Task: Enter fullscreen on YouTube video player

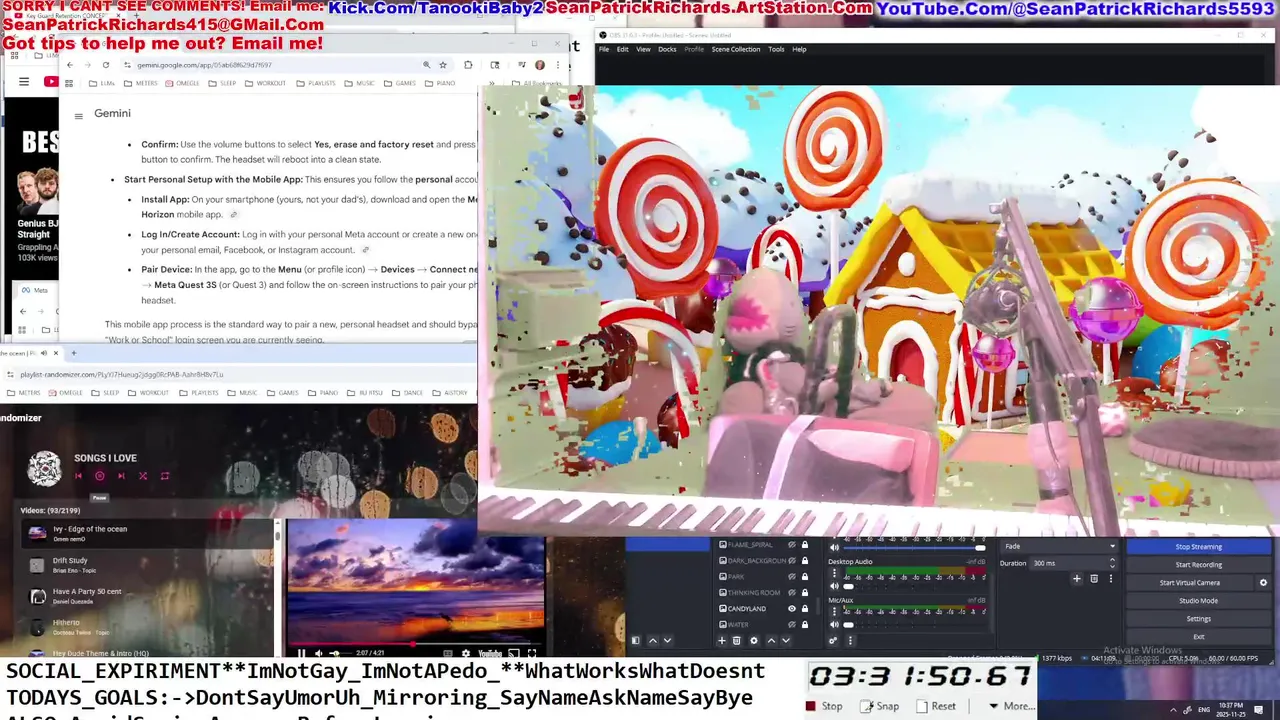Action: click(532, 653)
